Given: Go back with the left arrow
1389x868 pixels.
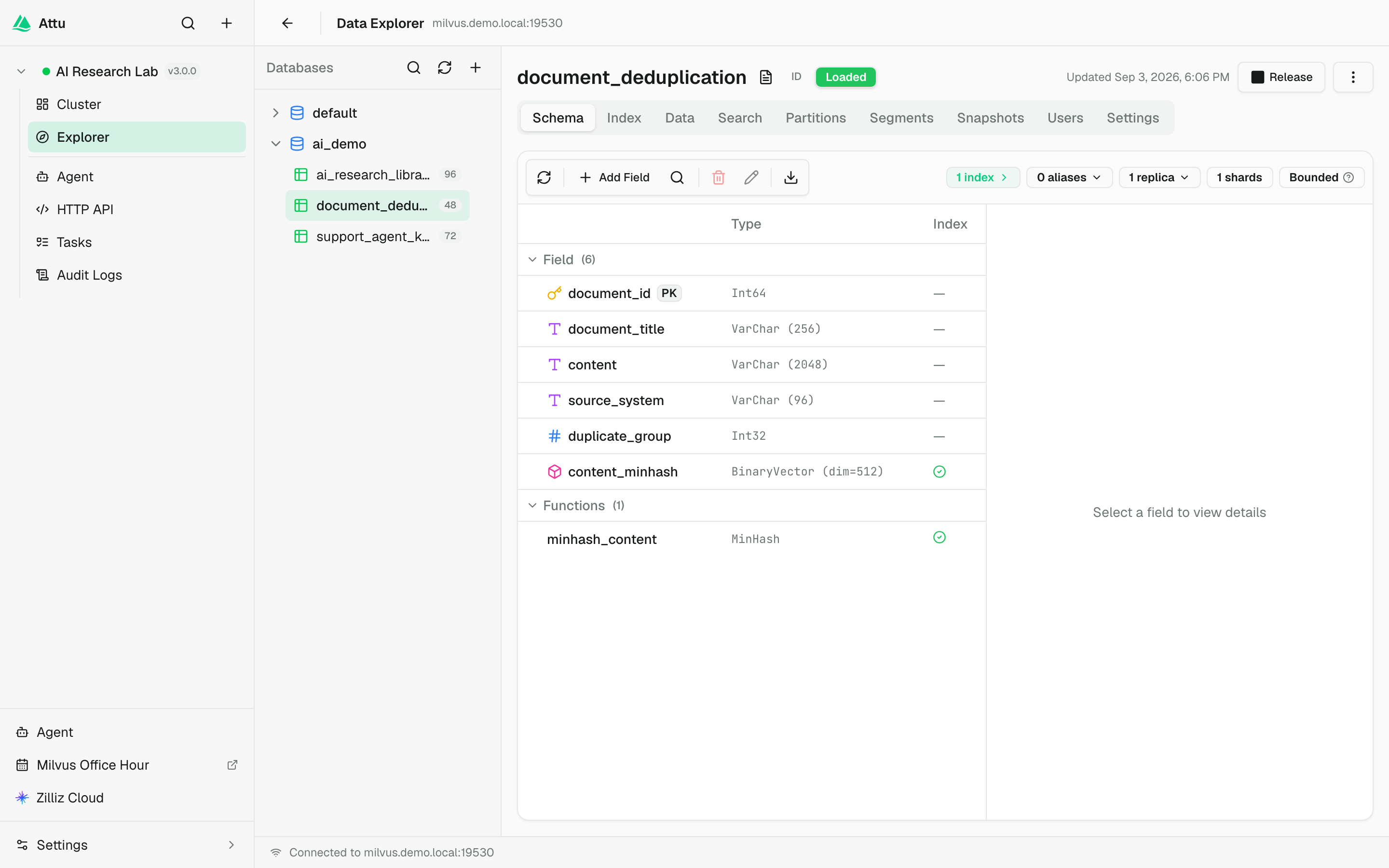Looking at the screenshot, I should [x=287, y=23].
